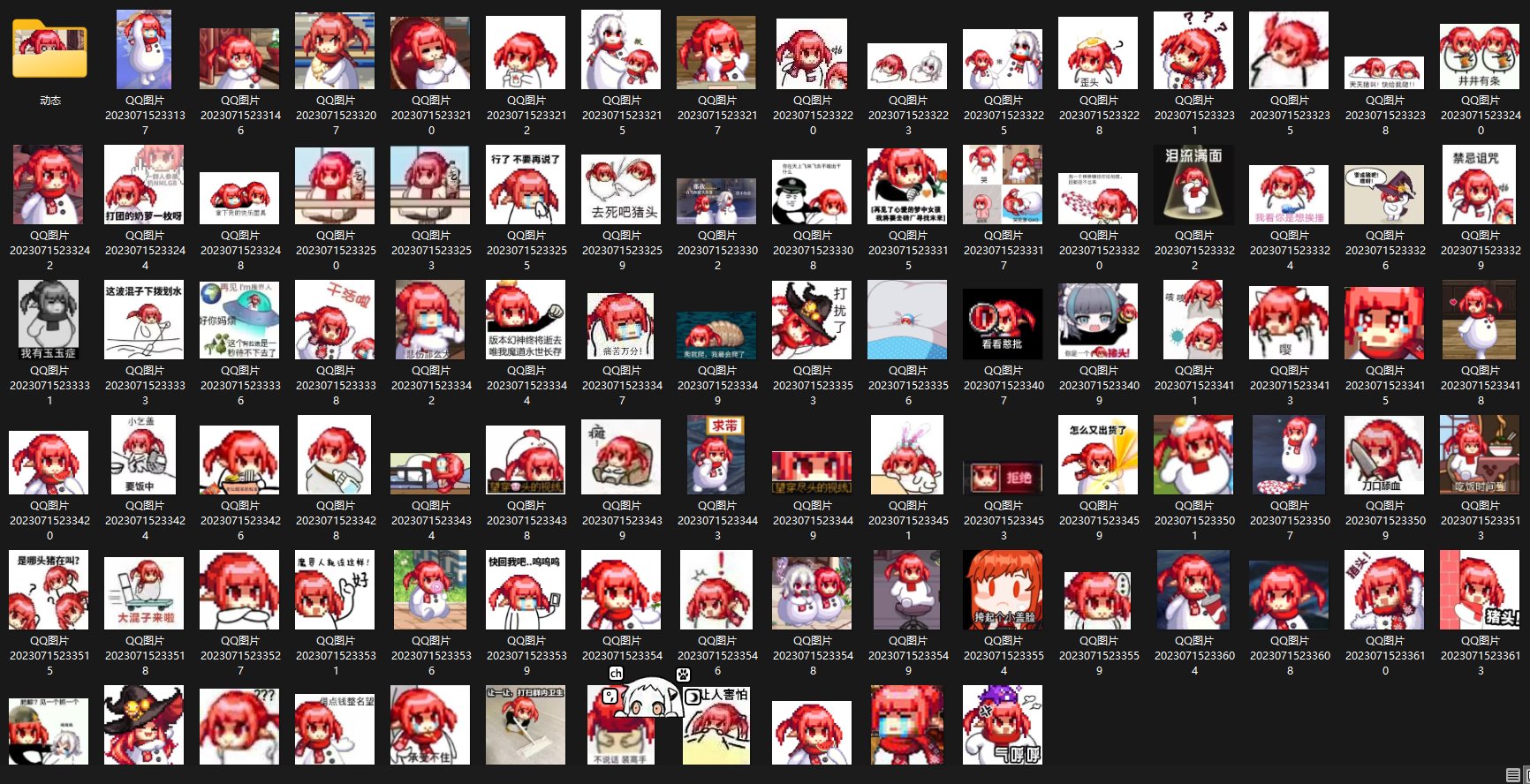
Task: Select the 让人害怕 thumbnail
Action: (x=717, y=725)
